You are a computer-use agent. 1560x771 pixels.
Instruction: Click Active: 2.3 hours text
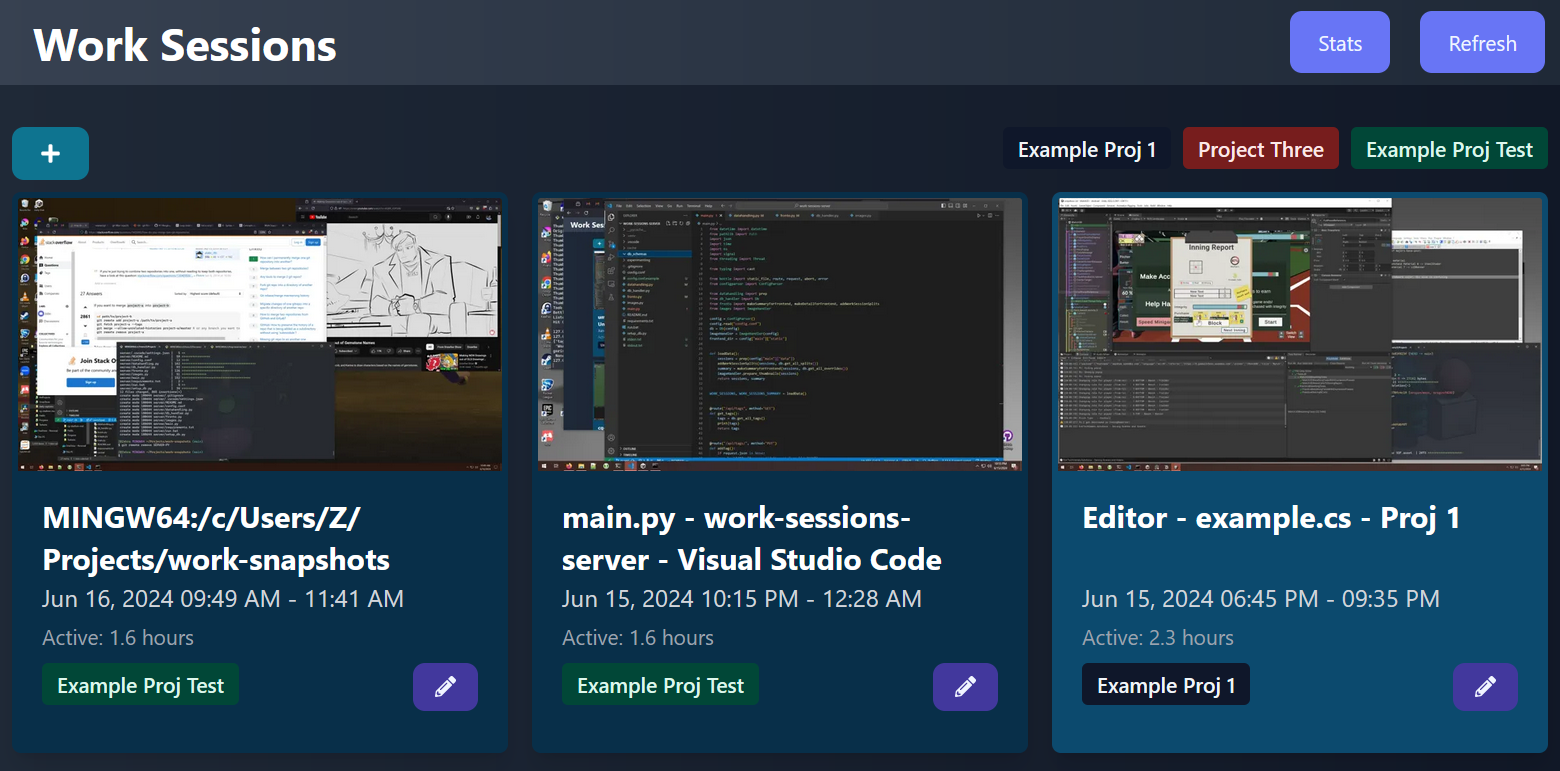tap(1158, 638)
